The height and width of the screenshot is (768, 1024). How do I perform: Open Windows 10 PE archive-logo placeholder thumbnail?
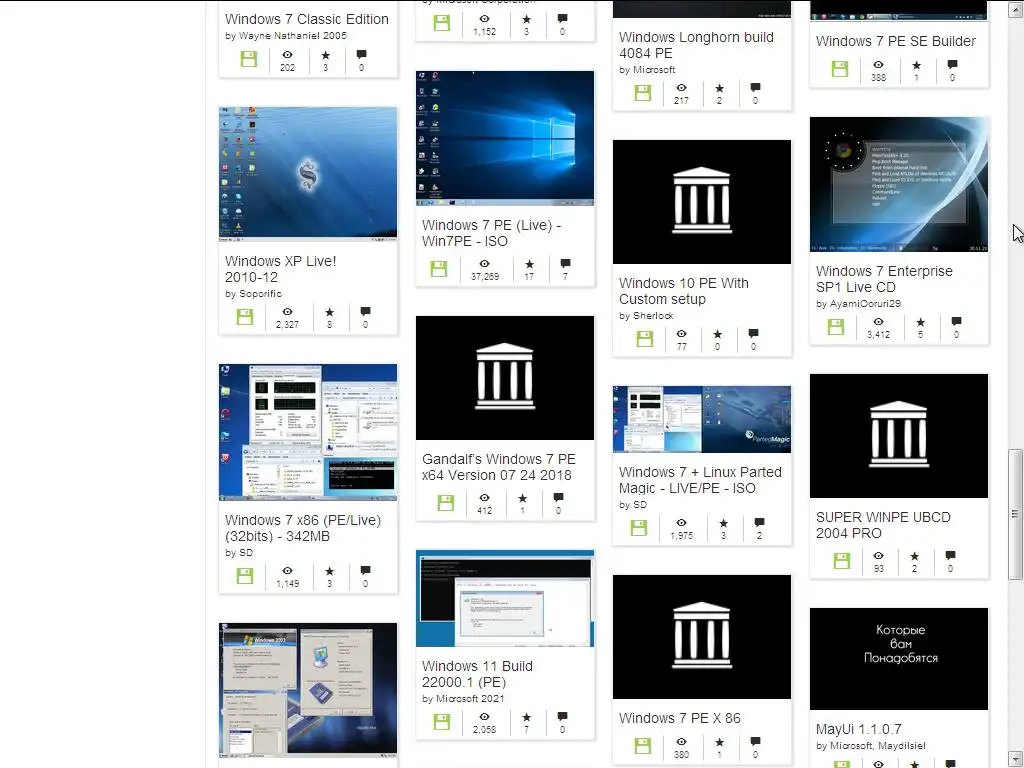point(701,202)
